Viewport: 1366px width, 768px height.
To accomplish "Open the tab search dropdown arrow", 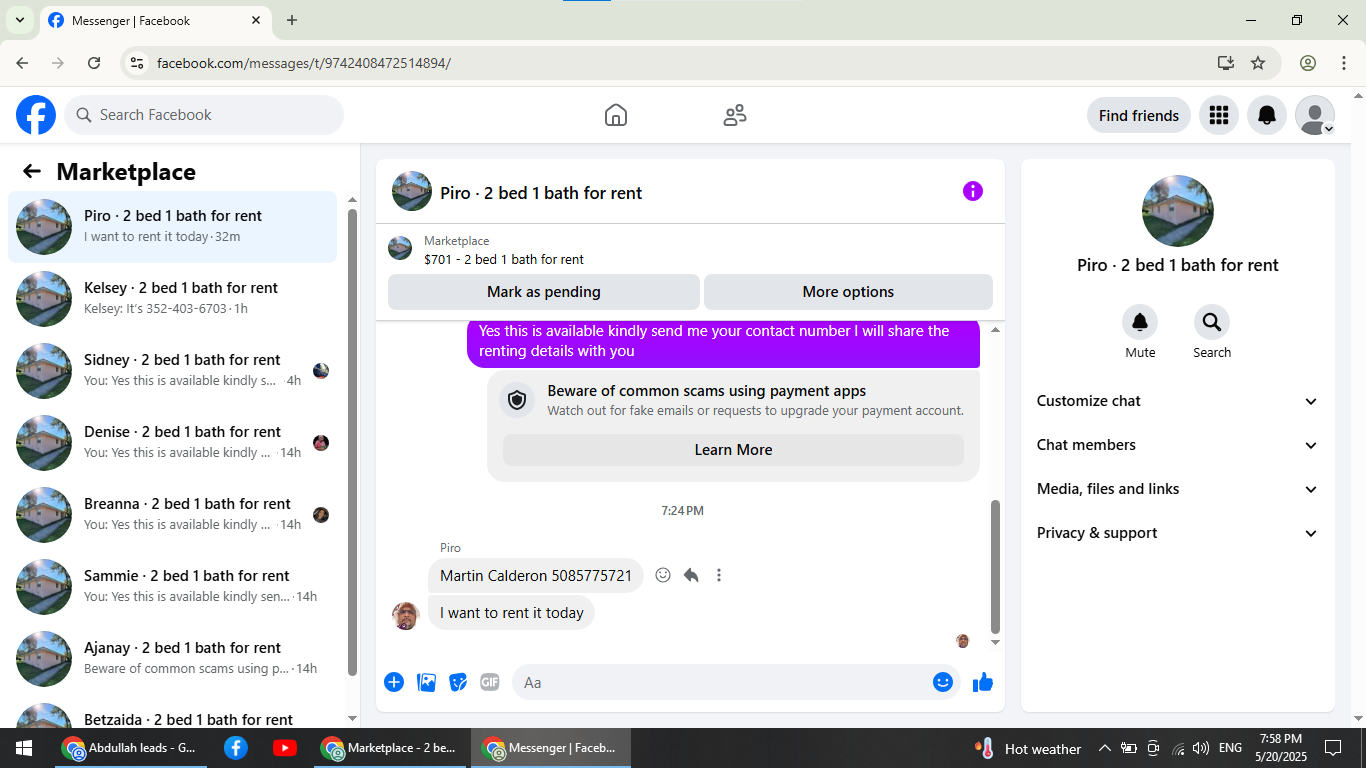I will [19, 20].
